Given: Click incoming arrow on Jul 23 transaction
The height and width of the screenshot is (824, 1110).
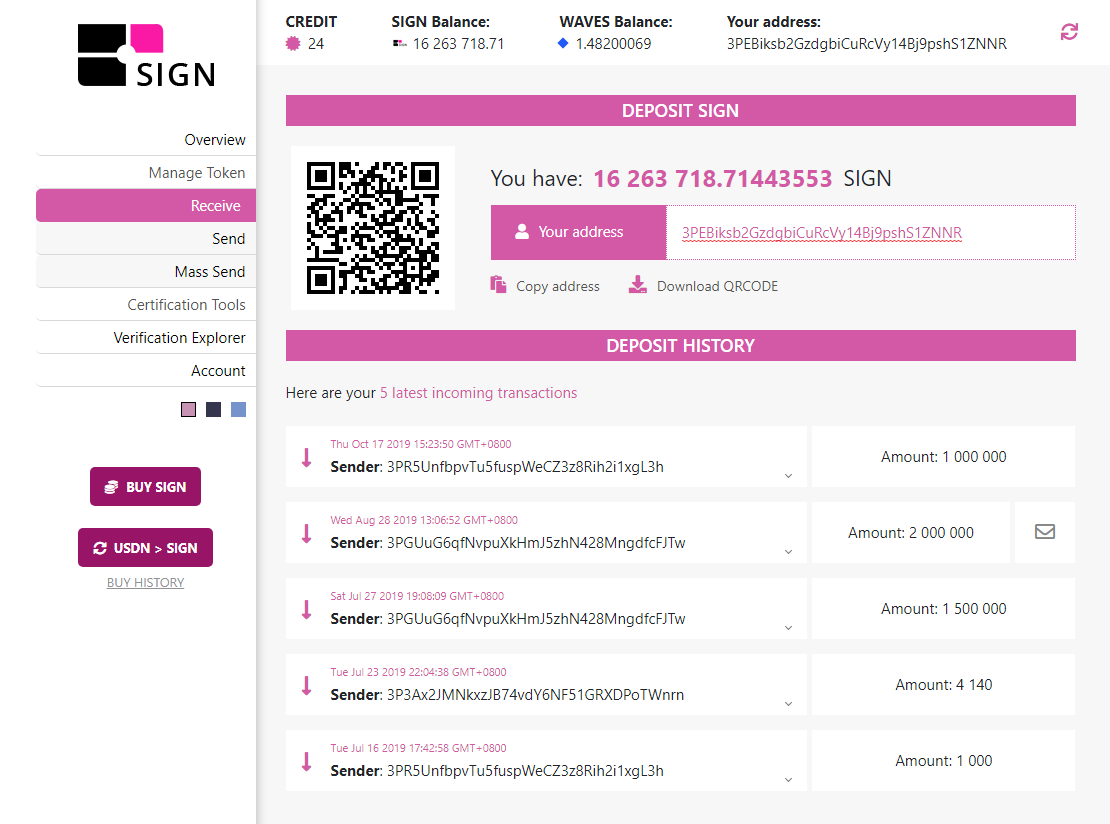Looking at the screenshot, I should (307, 685).
